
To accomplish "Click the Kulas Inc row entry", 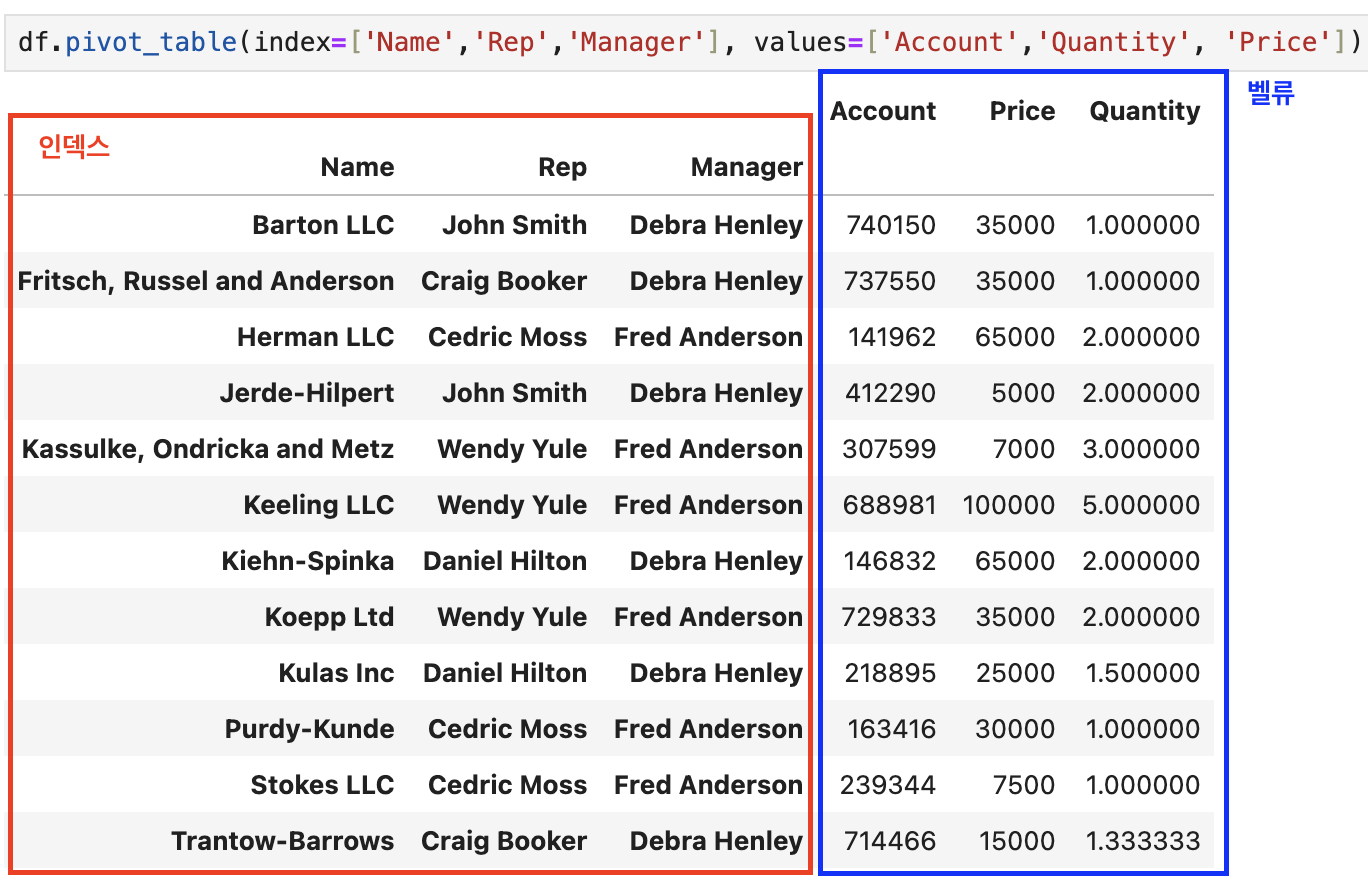I will pos(337,673).
